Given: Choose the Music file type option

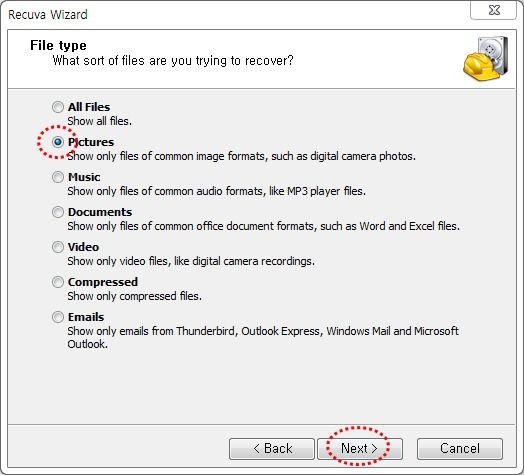Looking at the screenshot, I should pos(58,177).
